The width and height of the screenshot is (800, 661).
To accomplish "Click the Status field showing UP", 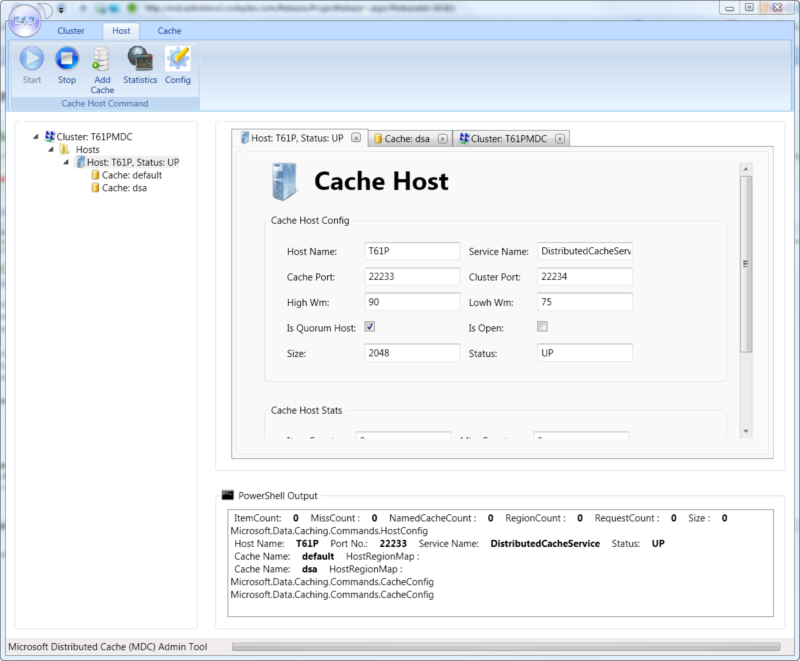I will 585,353.
